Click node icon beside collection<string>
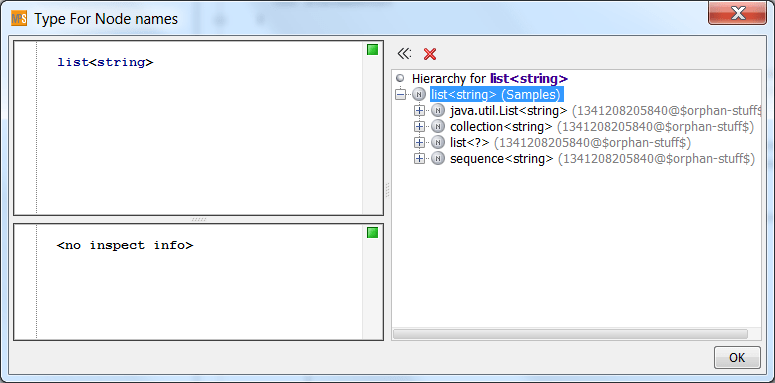The width and height of the screenshot is (775, 383). coord(438,127)
